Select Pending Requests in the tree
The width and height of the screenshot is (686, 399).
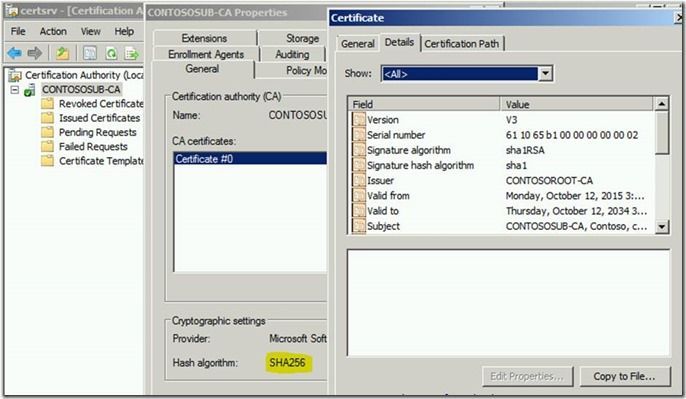pyautogui.click(x=98, y=133)
